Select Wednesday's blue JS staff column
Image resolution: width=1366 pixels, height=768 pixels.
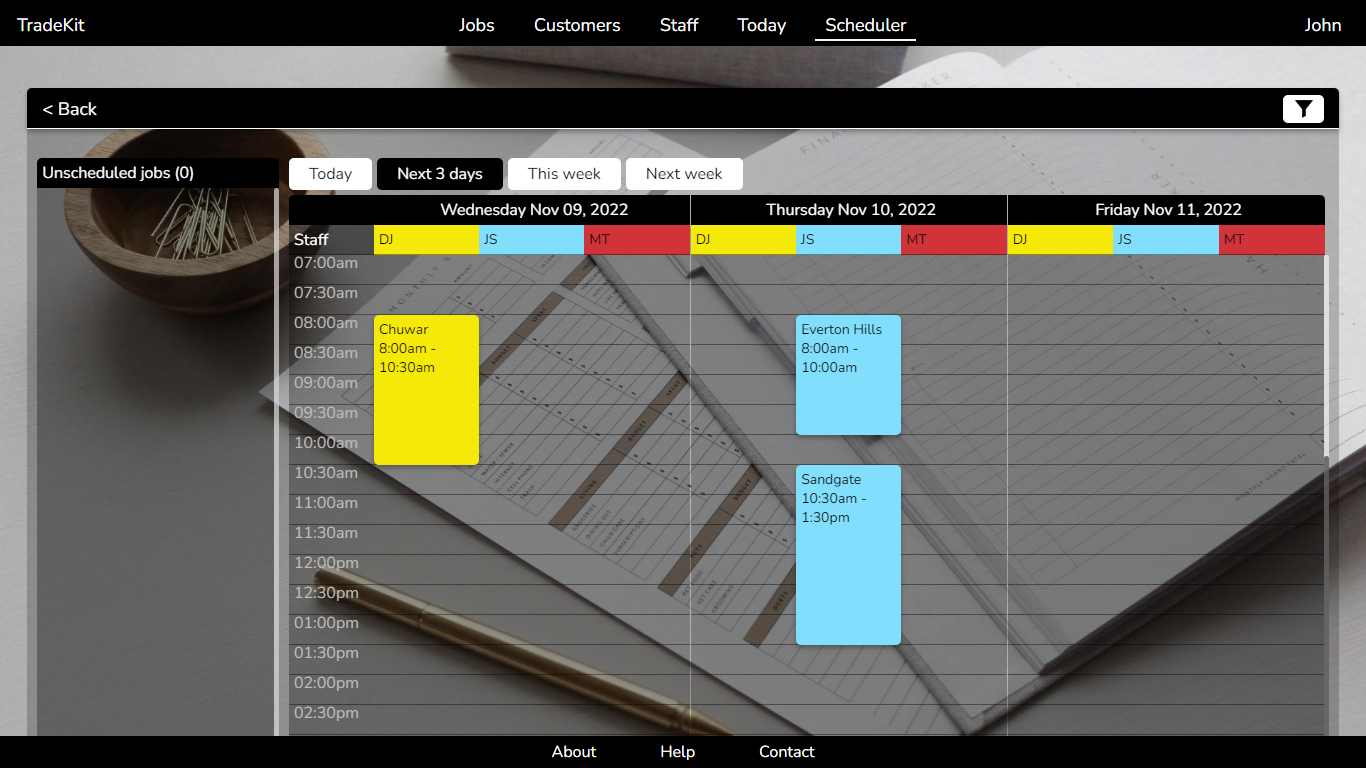tap(532, 240)
